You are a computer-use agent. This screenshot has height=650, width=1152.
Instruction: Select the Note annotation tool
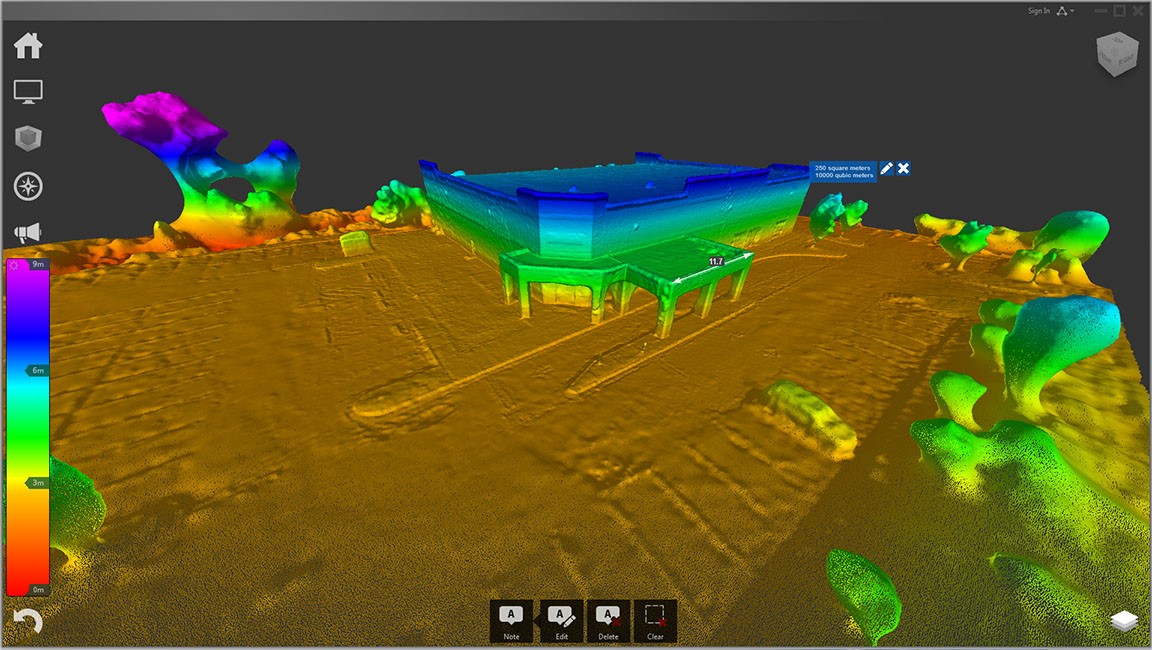[x=511, y=621]
